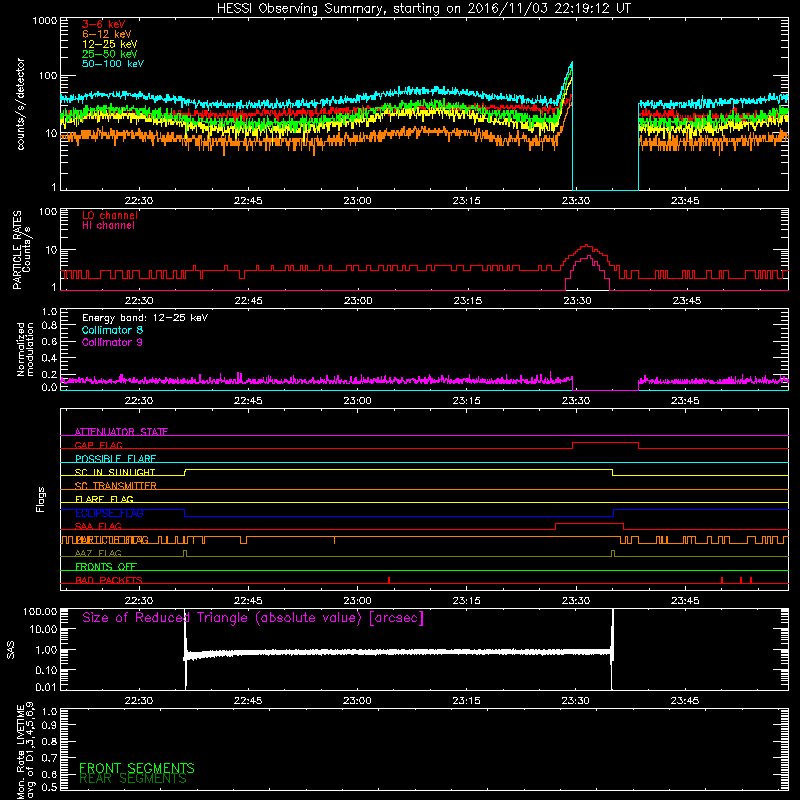Click the 'Energy band: 12-25 keV' label
This screenshot has height=800, width=800.
pos(145,318)
